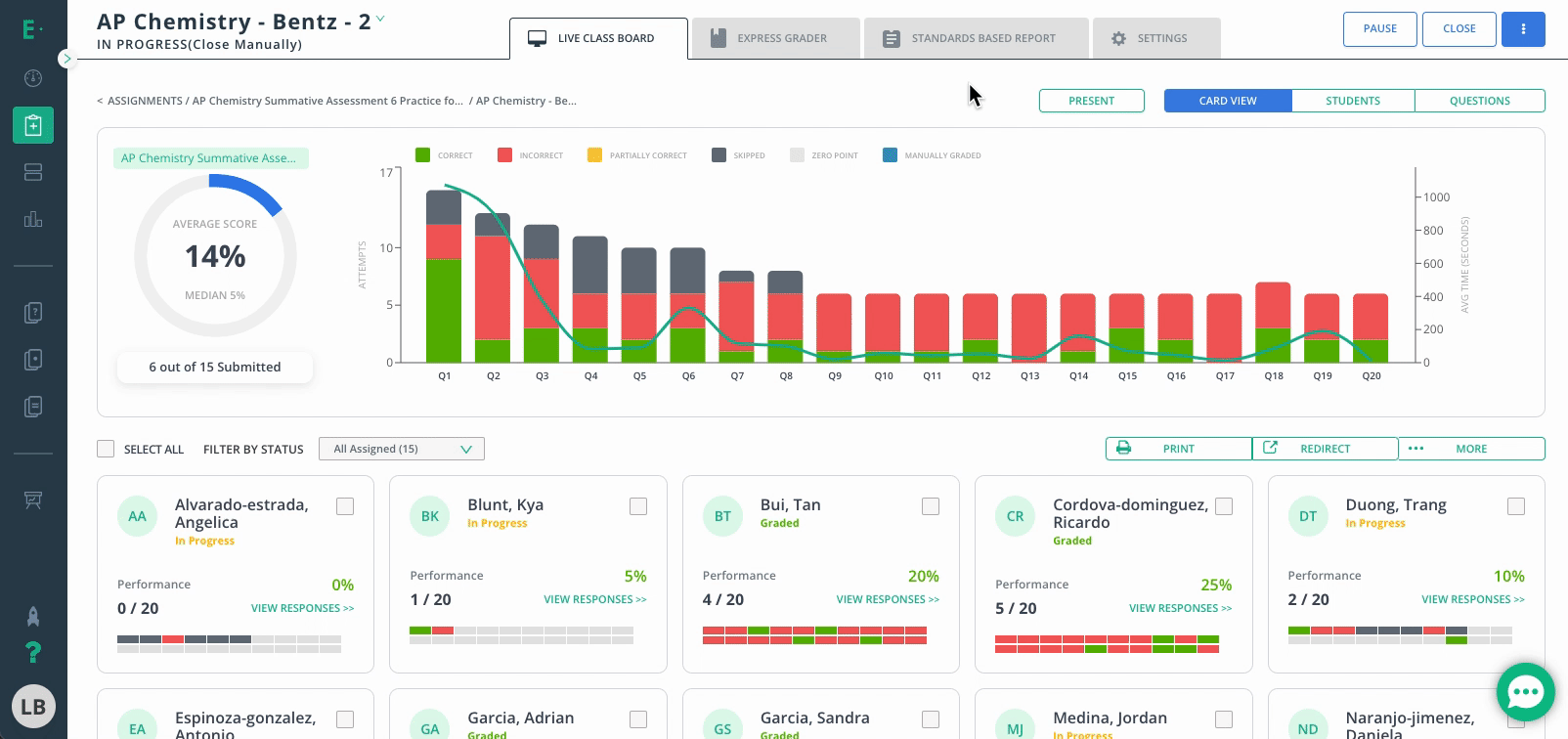The height and width of the screenshot is (739, 1568).
Task: Switch to the Express Grader tab
Action: (x=775, y=38)
